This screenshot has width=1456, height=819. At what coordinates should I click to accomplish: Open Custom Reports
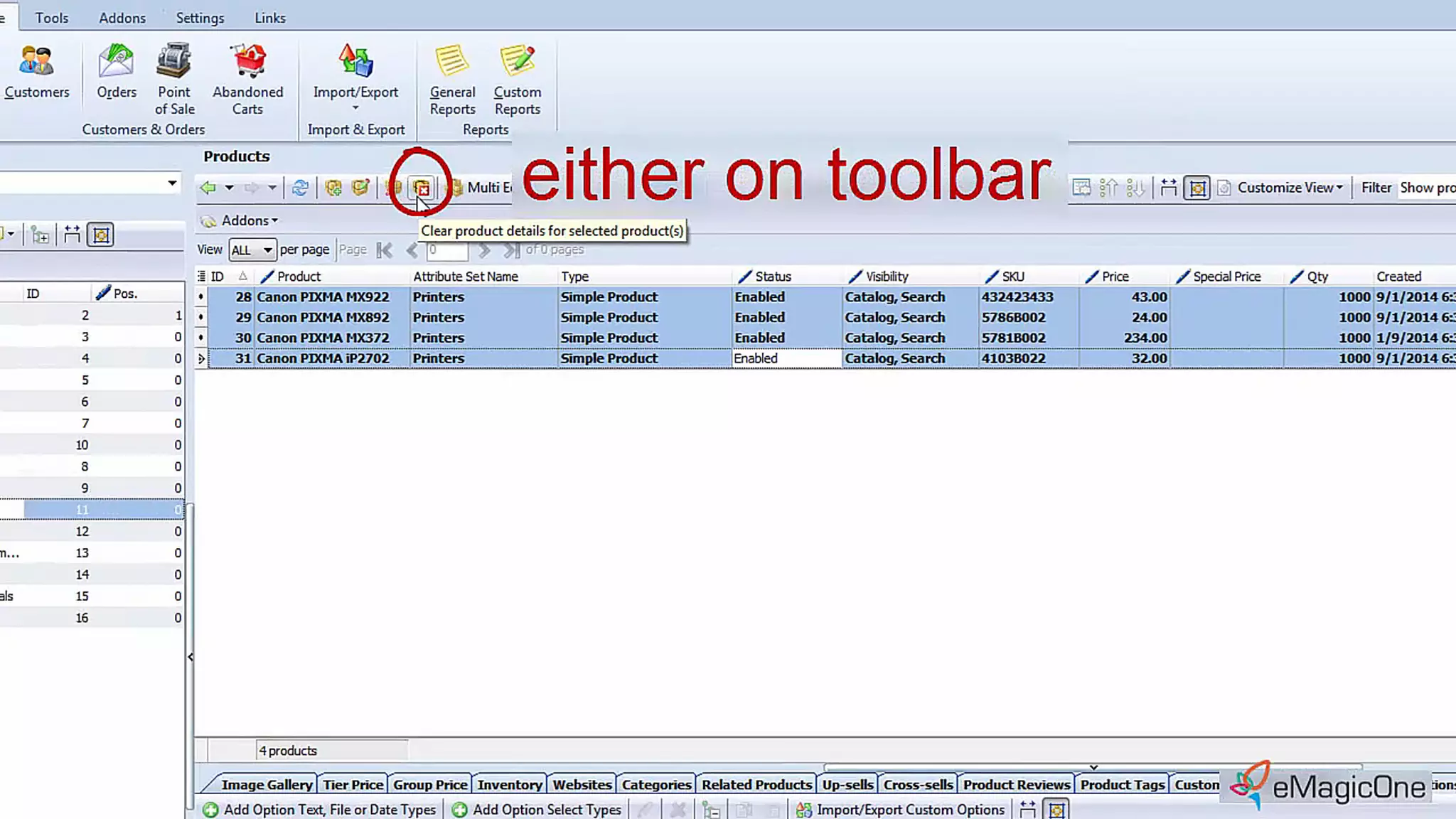point(517,79)
